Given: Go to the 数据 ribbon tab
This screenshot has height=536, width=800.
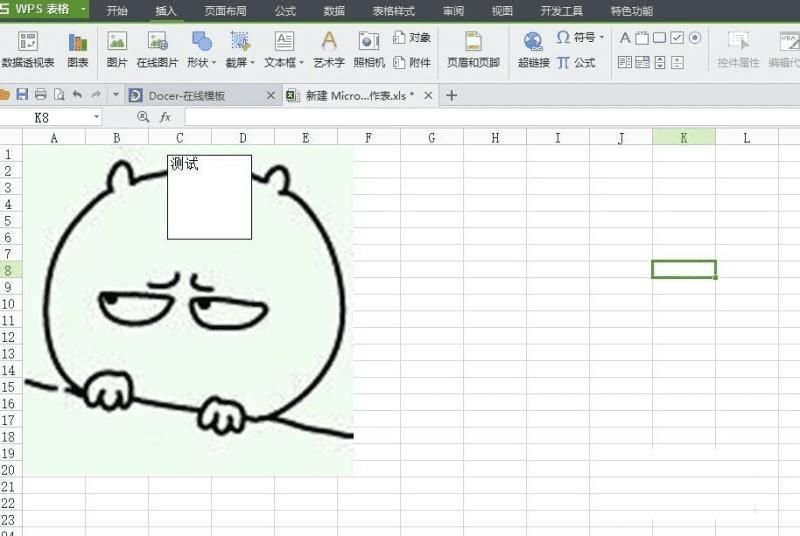Looking at the screenshot, I should [x=334, y=11].
